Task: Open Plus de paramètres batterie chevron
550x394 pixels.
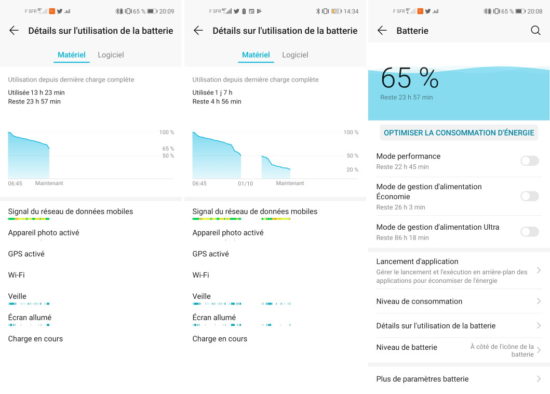Action: click(539, 379)
